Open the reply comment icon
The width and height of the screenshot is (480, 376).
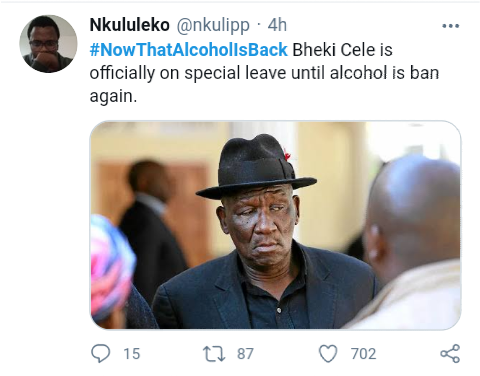pyautogui.click(x=100, y=353)
